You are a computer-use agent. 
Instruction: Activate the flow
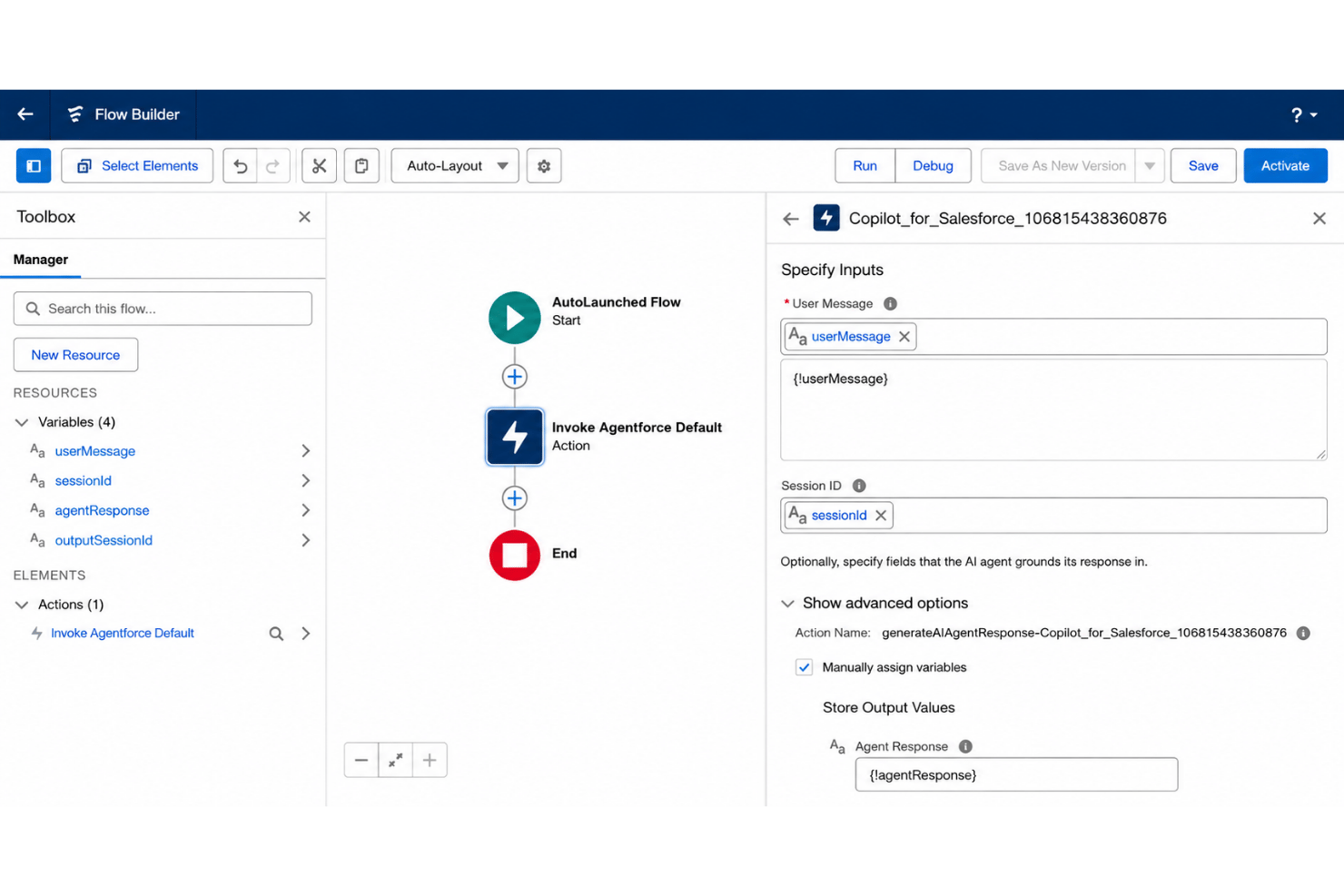point(1285,166)
